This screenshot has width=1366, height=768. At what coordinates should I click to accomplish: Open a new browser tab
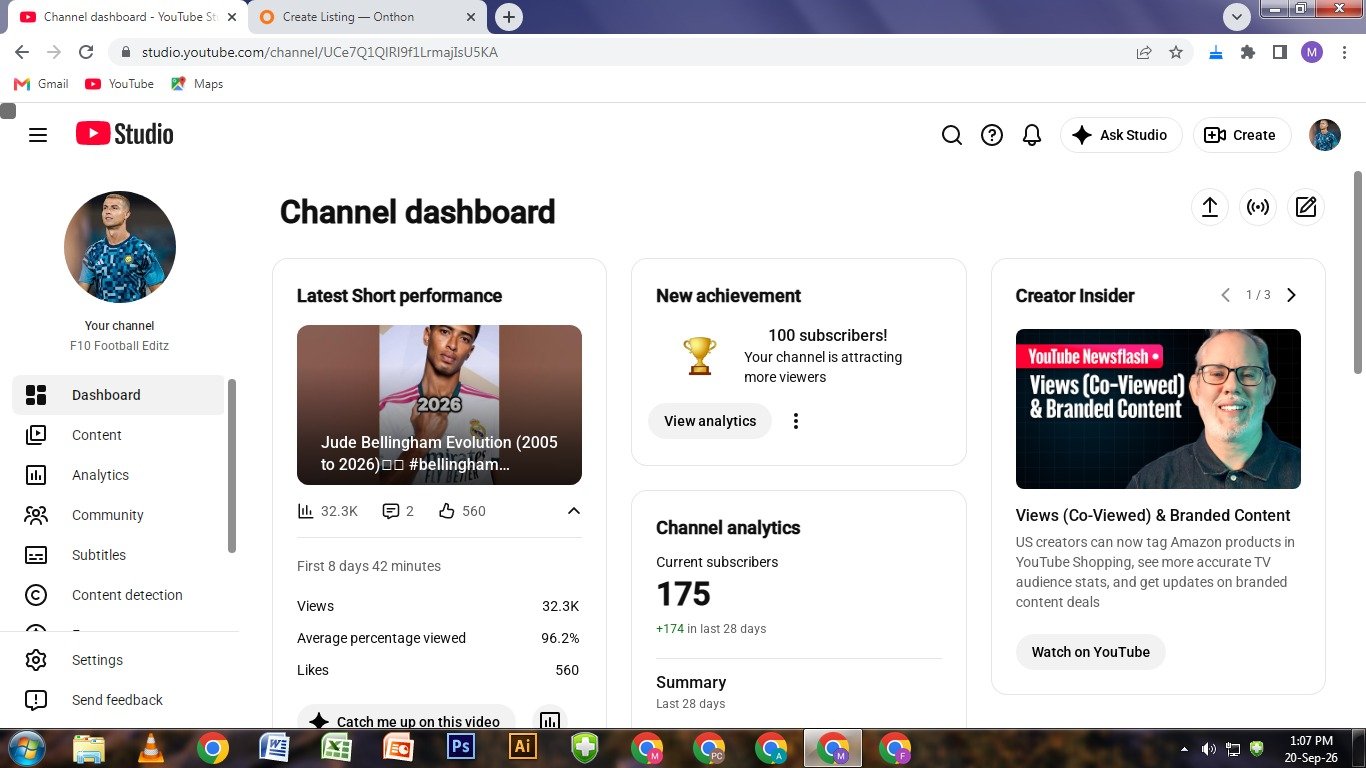(509, 17)
